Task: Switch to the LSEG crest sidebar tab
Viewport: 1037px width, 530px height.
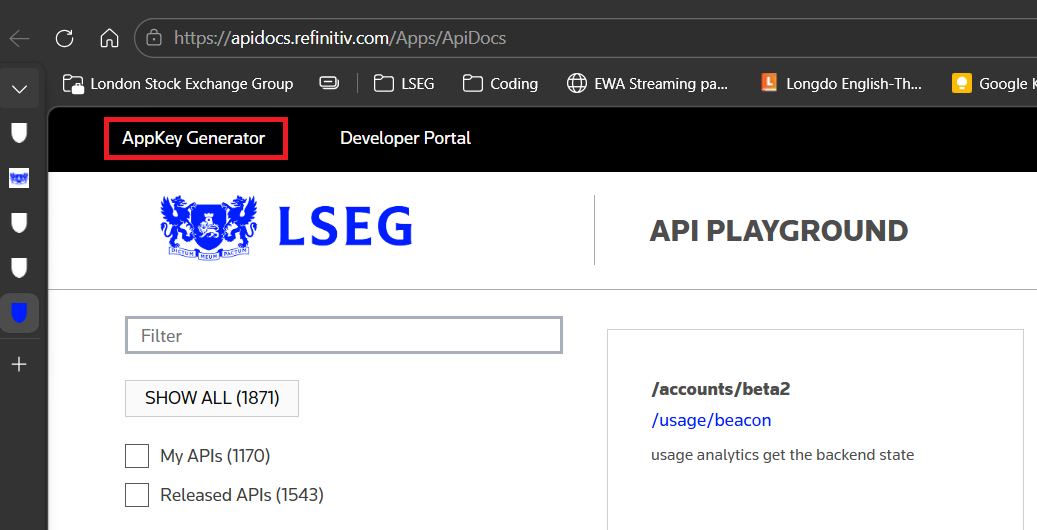Action: 19,178
